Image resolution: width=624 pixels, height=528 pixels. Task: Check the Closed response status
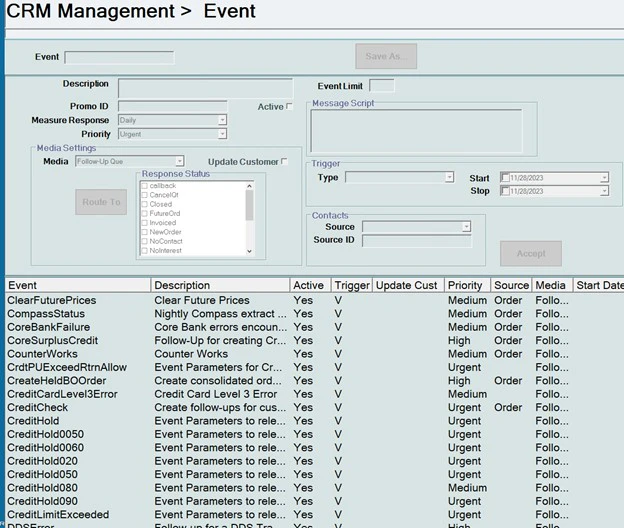144,204
